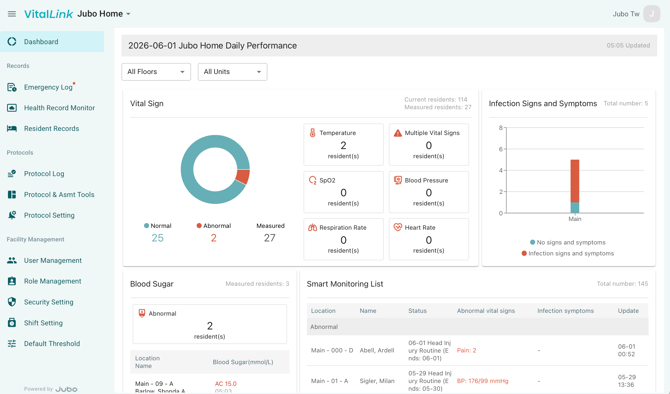Select the Temperature vital sign card
This screenshot has height=394, width=670.
[x=344, y=144]
